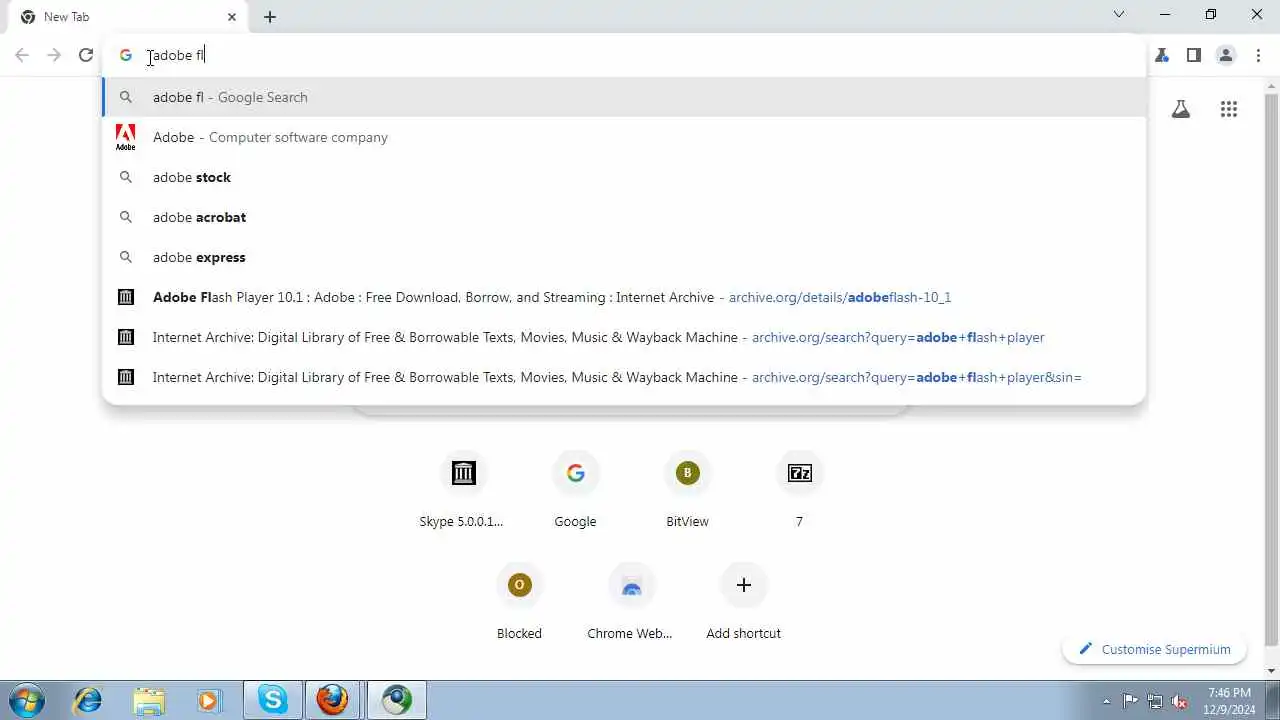This screenshot has width=1280, height=720.
Task: Click the Action Center flag tray icon
Action: [1130, 701]
